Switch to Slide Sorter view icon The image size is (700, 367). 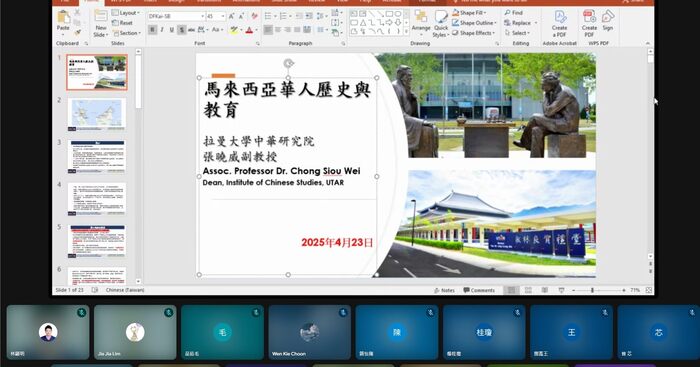pos(528,290)
